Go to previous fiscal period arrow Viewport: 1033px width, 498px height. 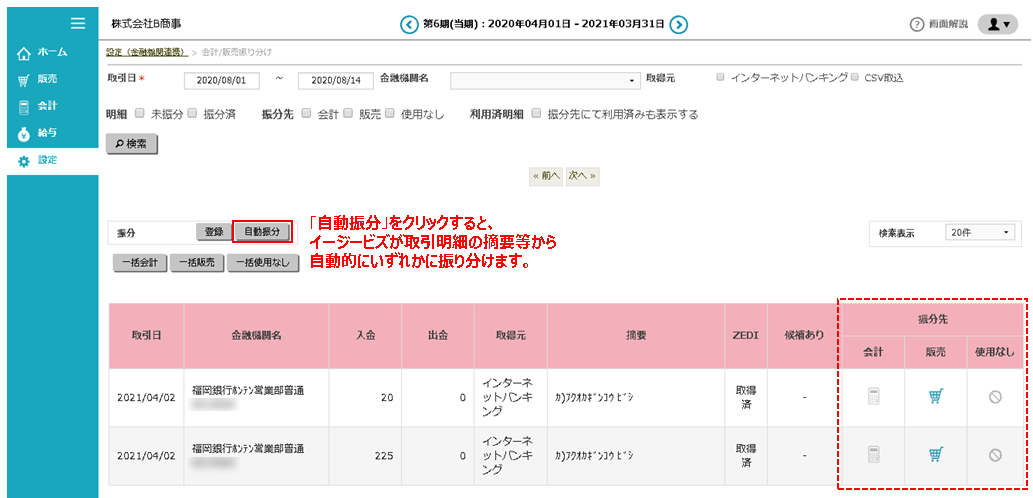pyautogui.click(x=408, y=24)
